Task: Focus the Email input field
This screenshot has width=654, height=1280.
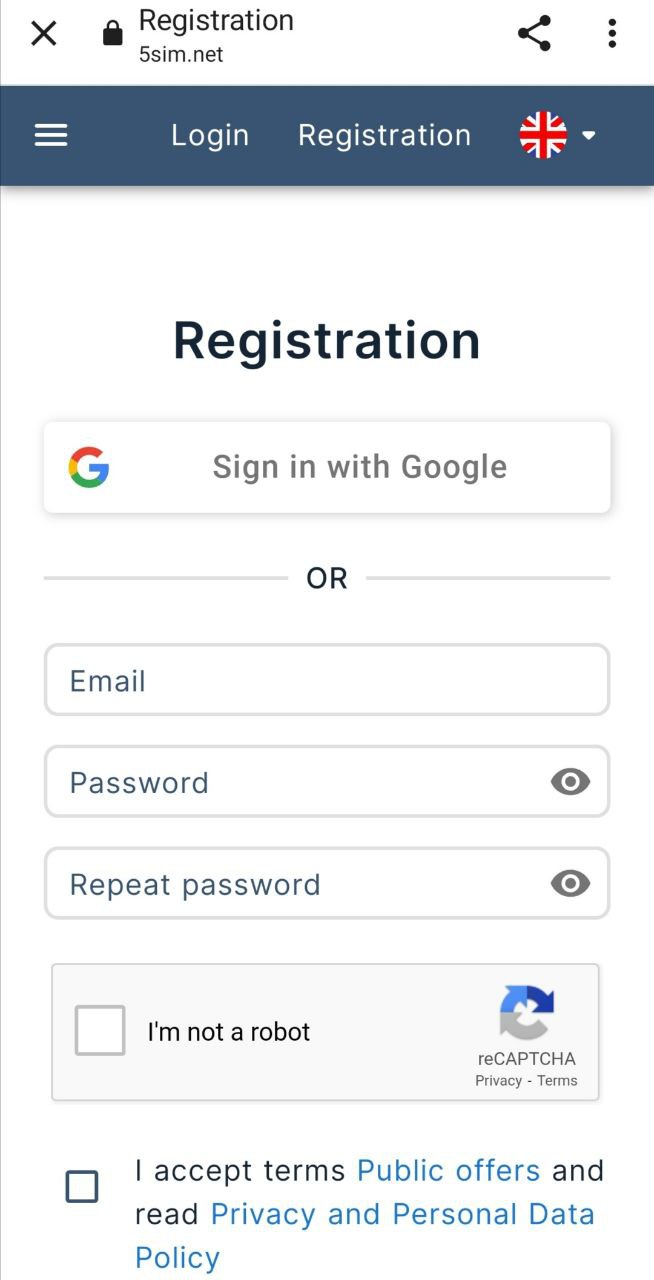Action: click(x=327, y=681)
